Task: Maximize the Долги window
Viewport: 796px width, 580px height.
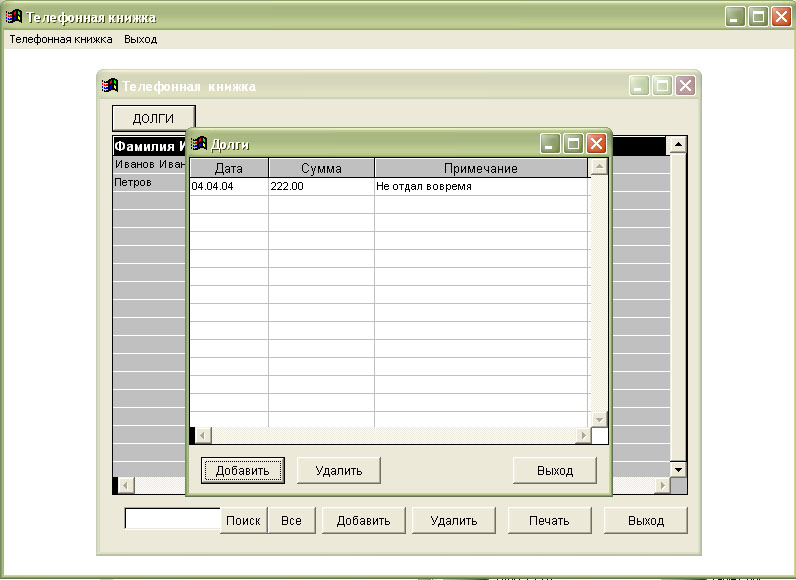Action: pos(573,144)
